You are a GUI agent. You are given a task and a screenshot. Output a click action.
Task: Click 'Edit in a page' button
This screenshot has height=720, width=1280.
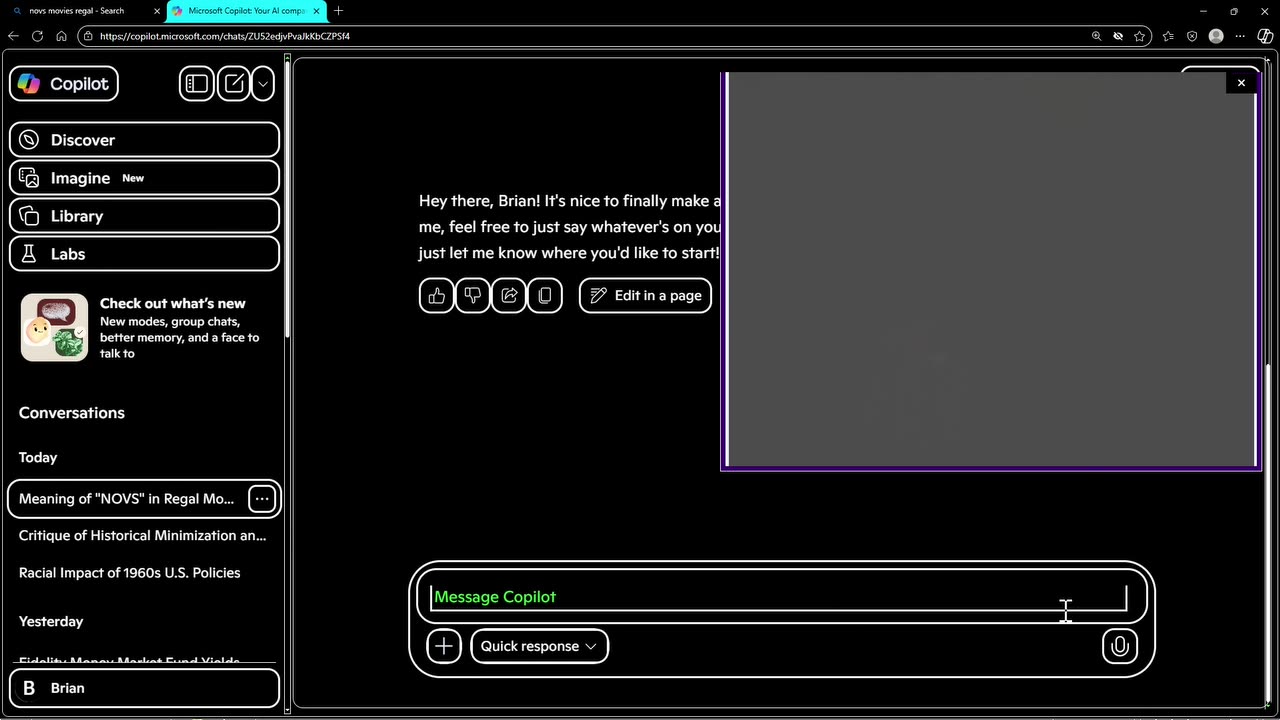(x=645, y=295)
